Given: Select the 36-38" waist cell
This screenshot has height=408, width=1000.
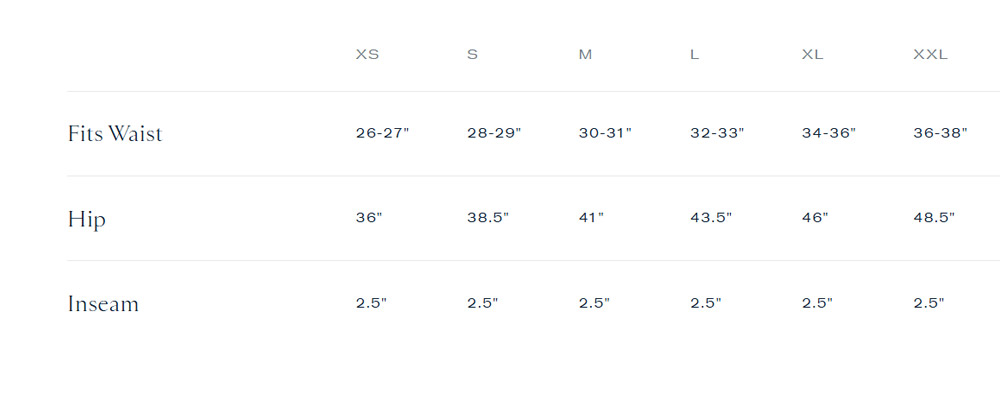Looking at the screenshot, I should tap(941, 133).
